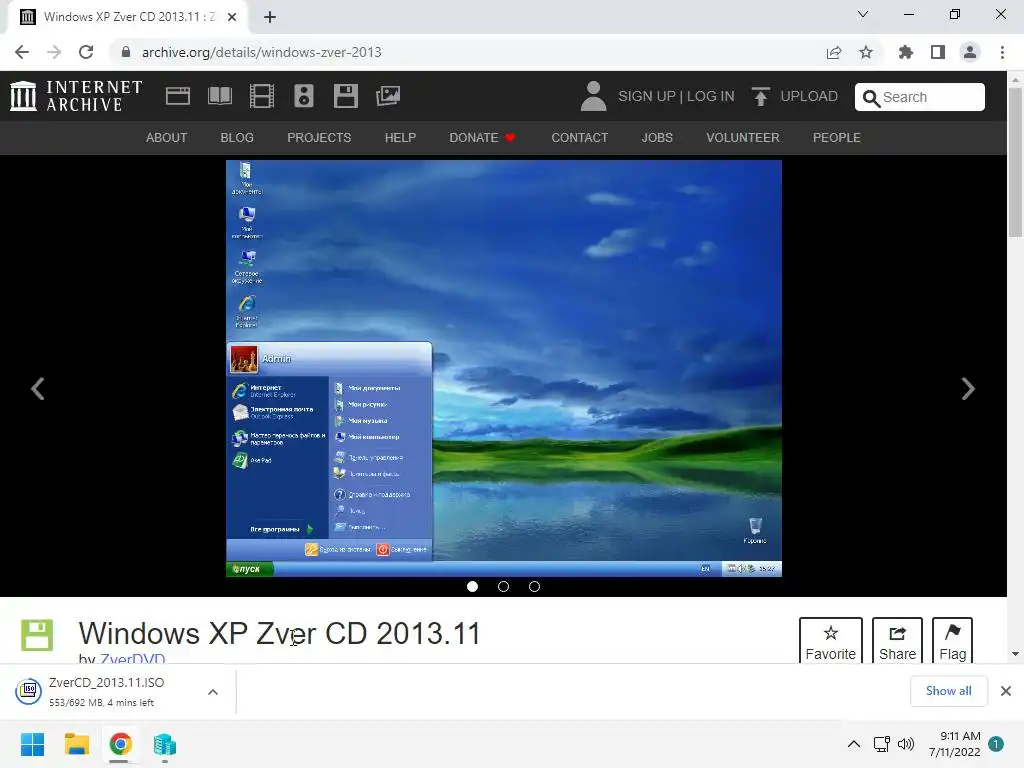Open the DONATE menu item
The image size is (1024, 768).
click(x=482, y=138)
